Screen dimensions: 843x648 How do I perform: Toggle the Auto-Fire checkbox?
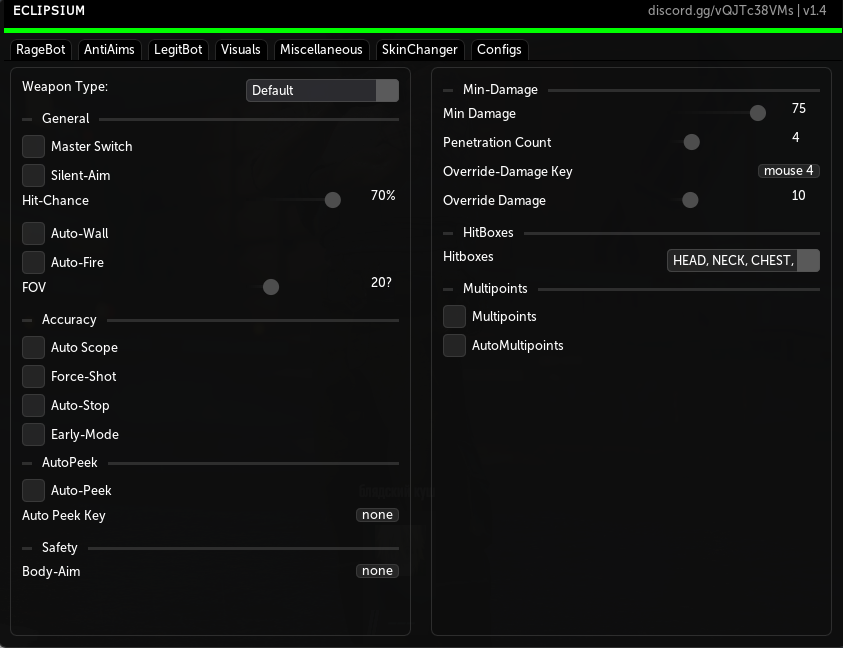click(x=33, y=262)
